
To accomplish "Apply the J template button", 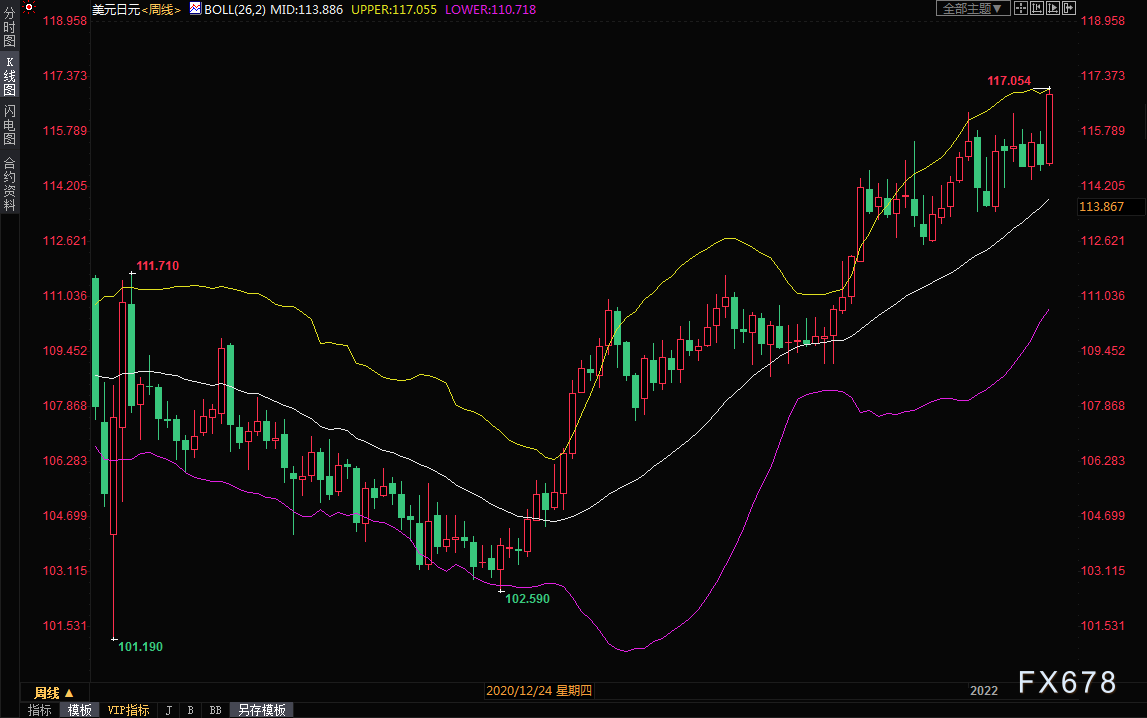I will point(169,710).
